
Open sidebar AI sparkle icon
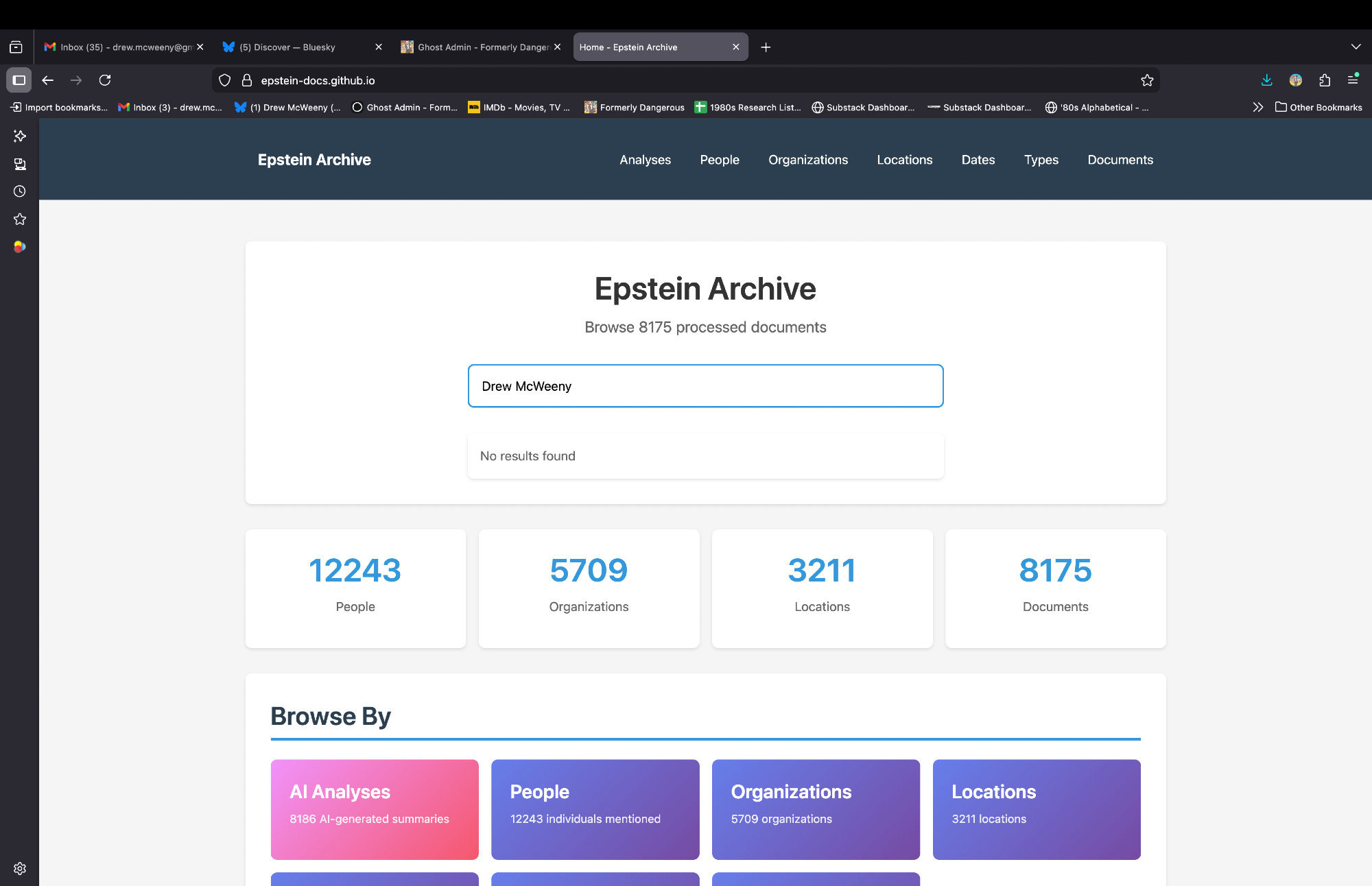coord(20,136)
